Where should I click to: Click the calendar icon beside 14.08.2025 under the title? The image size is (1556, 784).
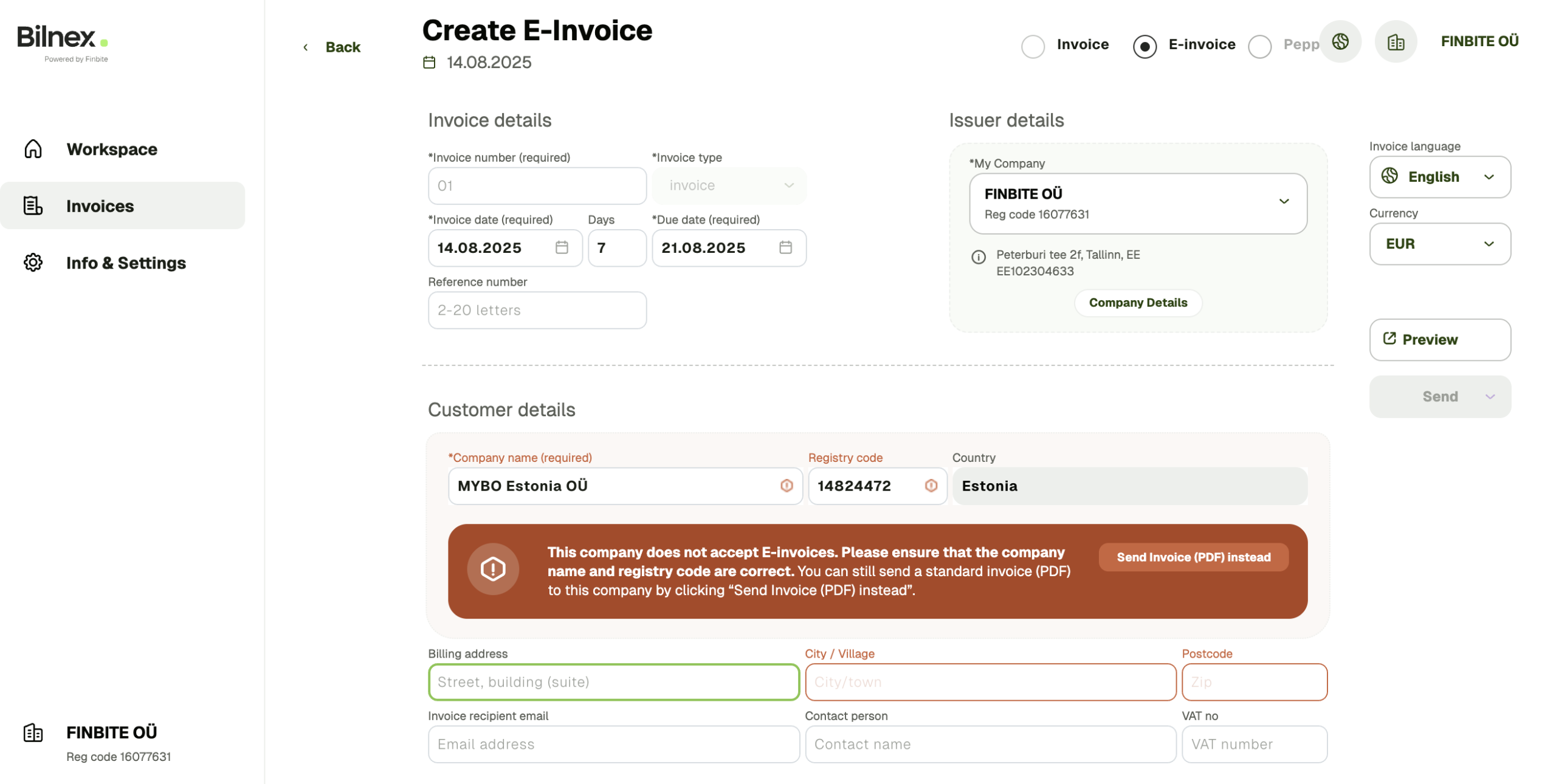point(430,63)
